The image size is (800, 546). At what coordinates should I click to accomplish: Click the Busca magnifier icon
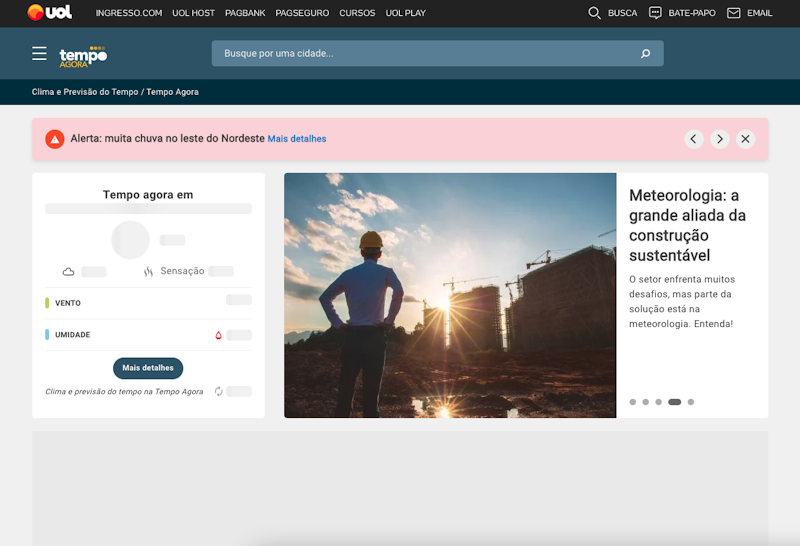tap(594, 13)
